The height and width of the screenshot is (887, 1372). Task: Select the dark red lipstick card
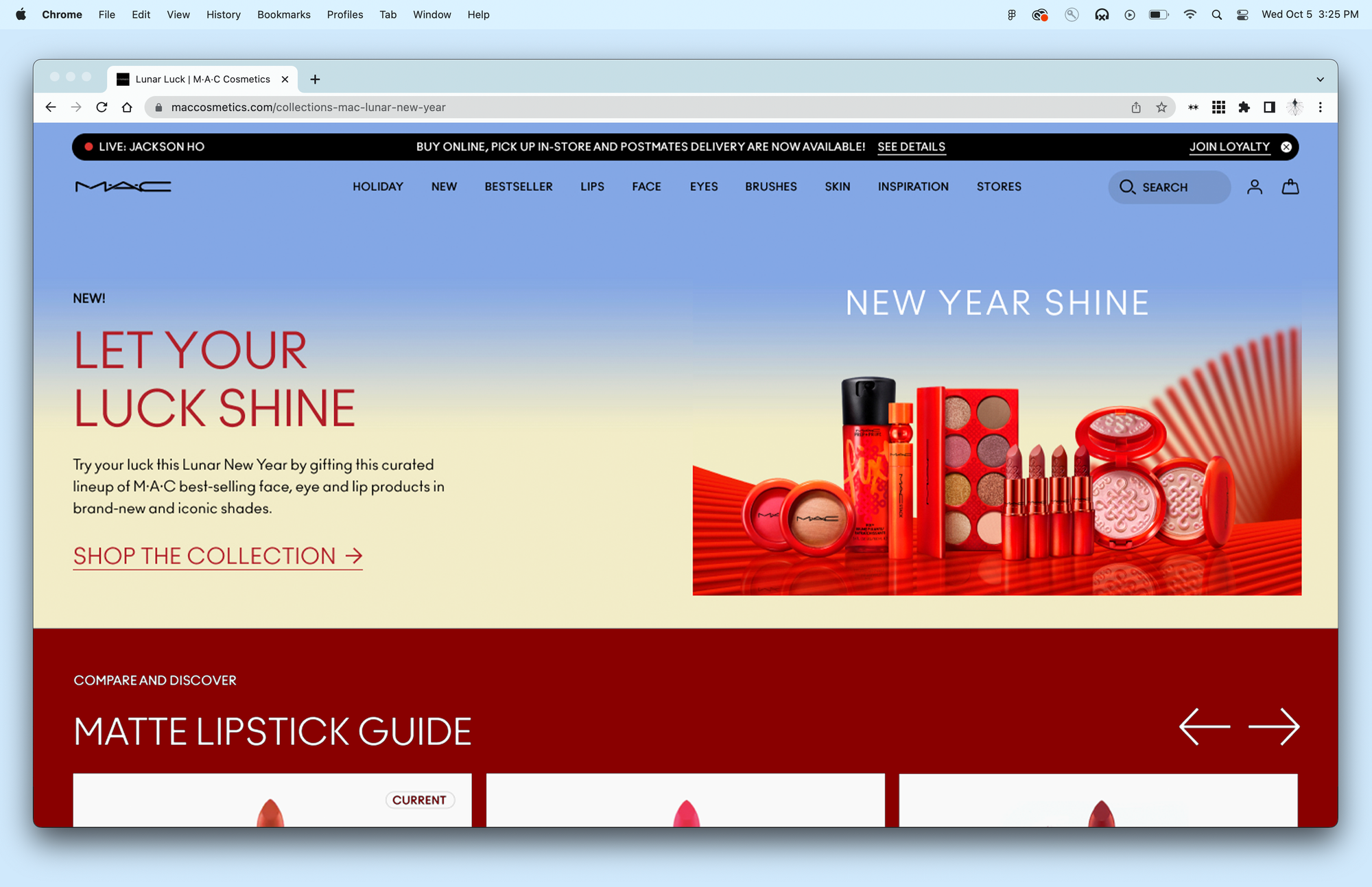pos(1098,800)
